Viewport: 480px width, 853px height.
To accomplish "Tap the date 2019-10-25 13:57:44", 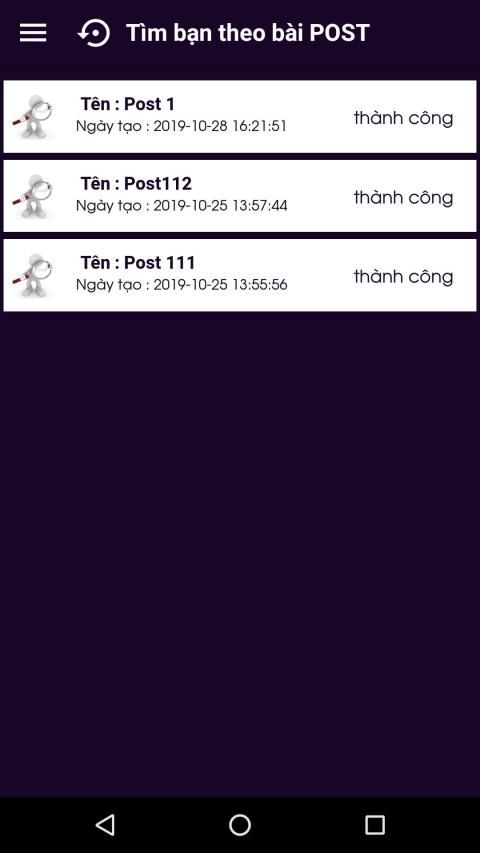I will [x=220, y=206].
